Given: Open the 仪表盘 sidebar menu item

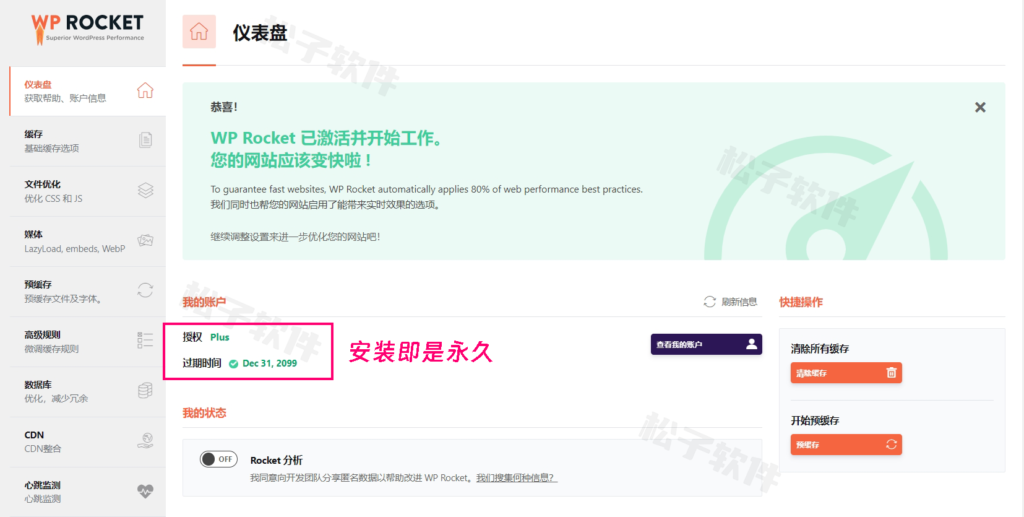Looking at the screenshot, I should pyautogui.click(x=88, y=91).
